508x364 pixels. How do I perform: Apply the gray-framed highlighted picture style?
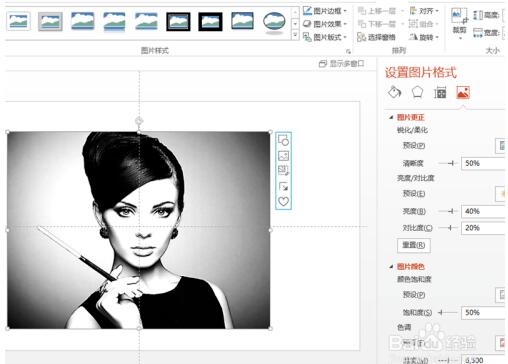pos(50,21)
